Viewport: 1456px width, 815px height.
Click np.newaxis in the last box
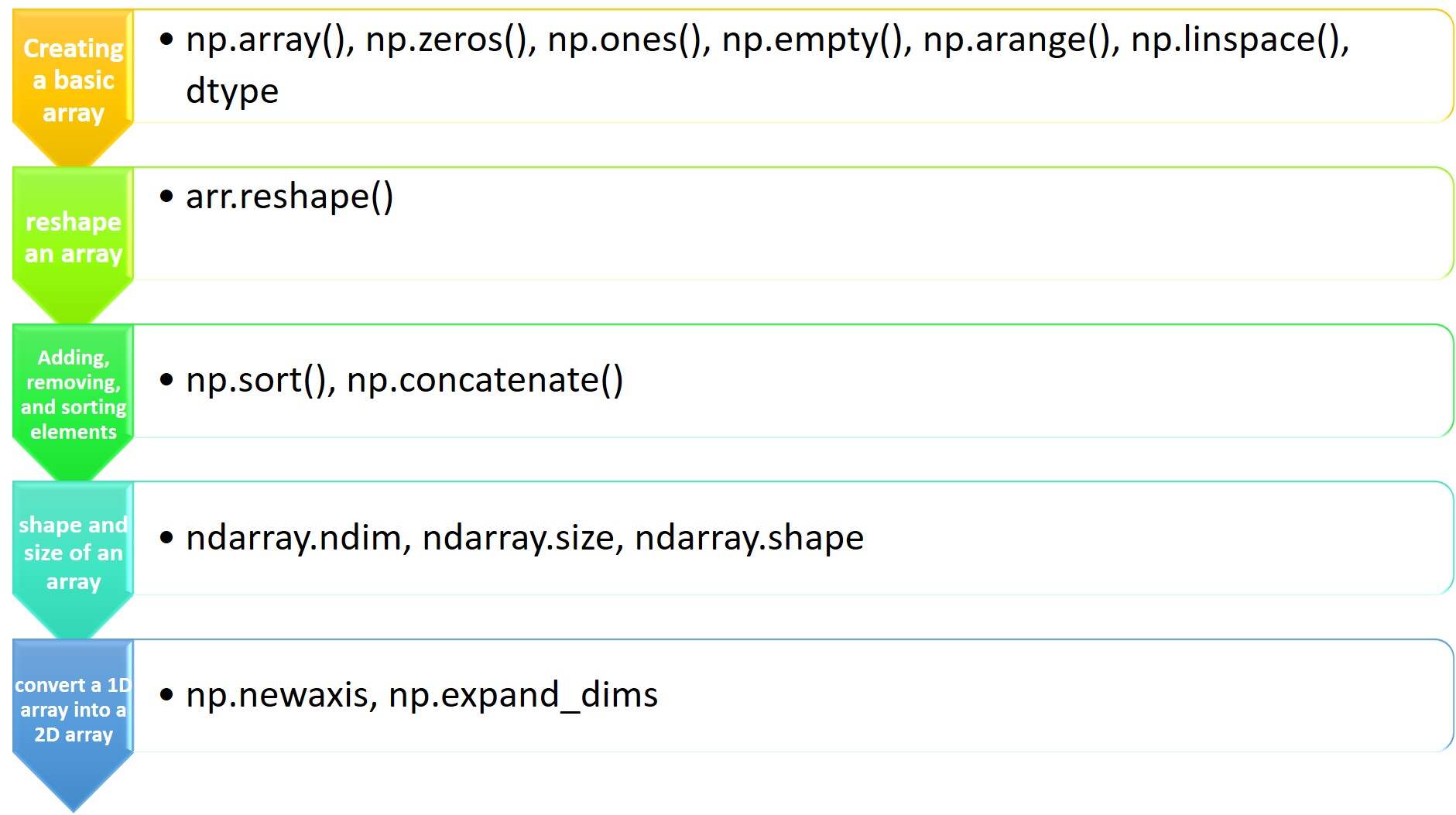[281, 695]
